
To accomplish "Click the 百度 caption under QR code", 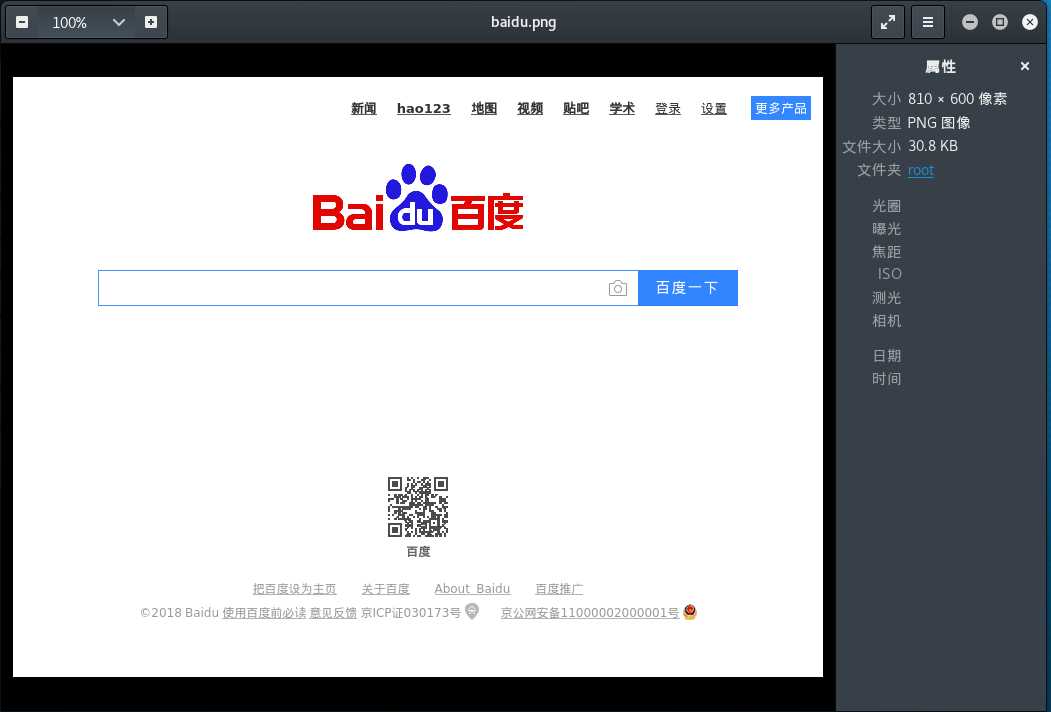I will click(418, 552).
